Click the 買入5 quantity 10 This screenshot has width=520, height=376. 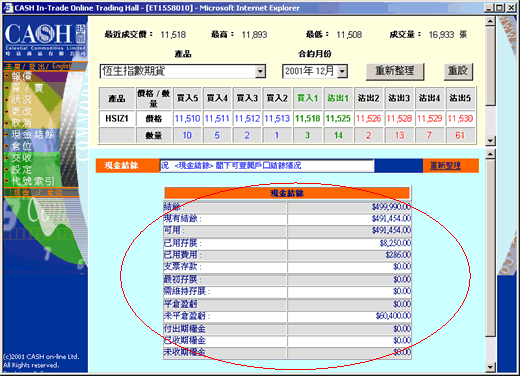187,135
